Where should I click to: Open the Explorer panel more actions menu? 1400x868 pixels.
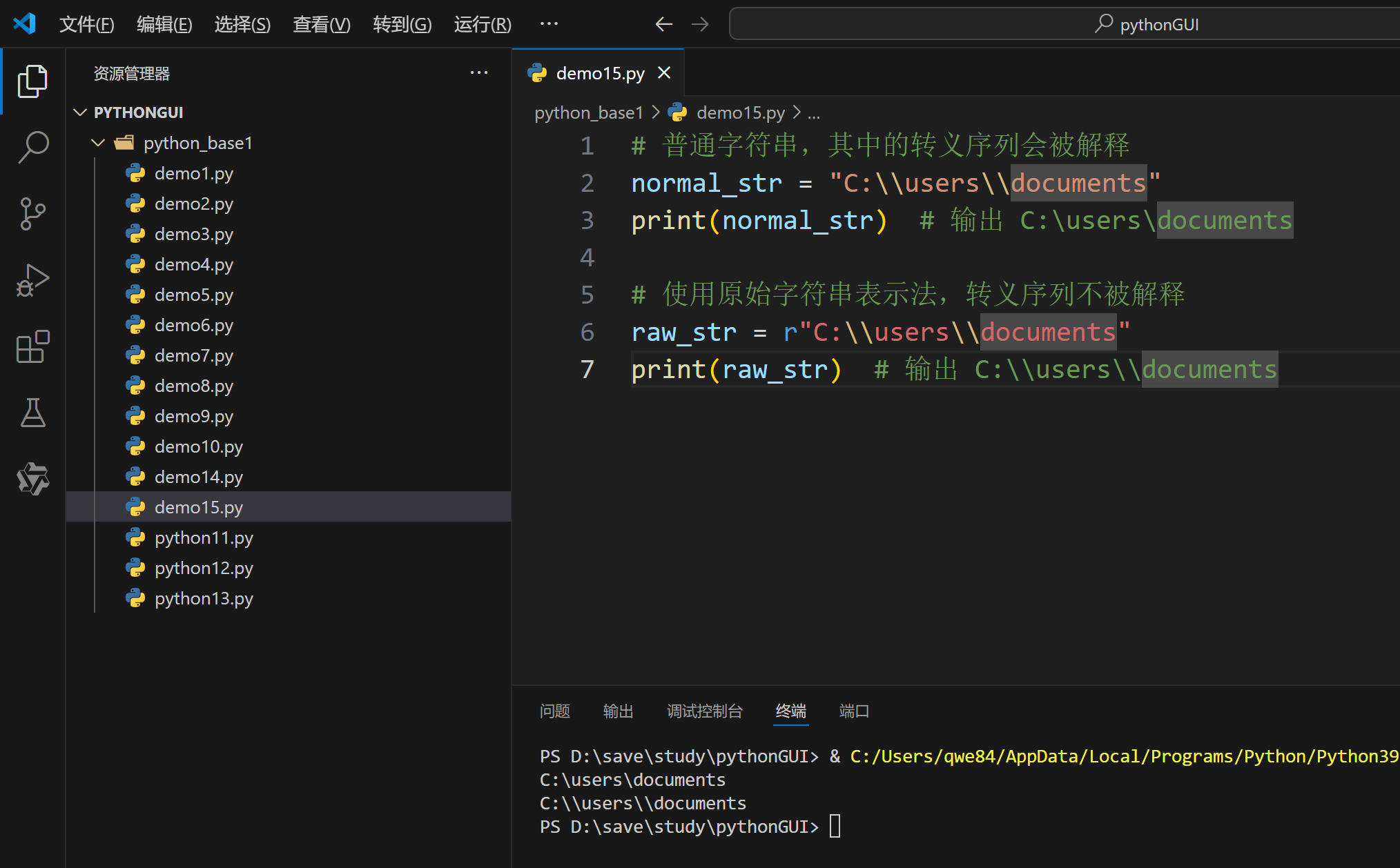[478, 73]
